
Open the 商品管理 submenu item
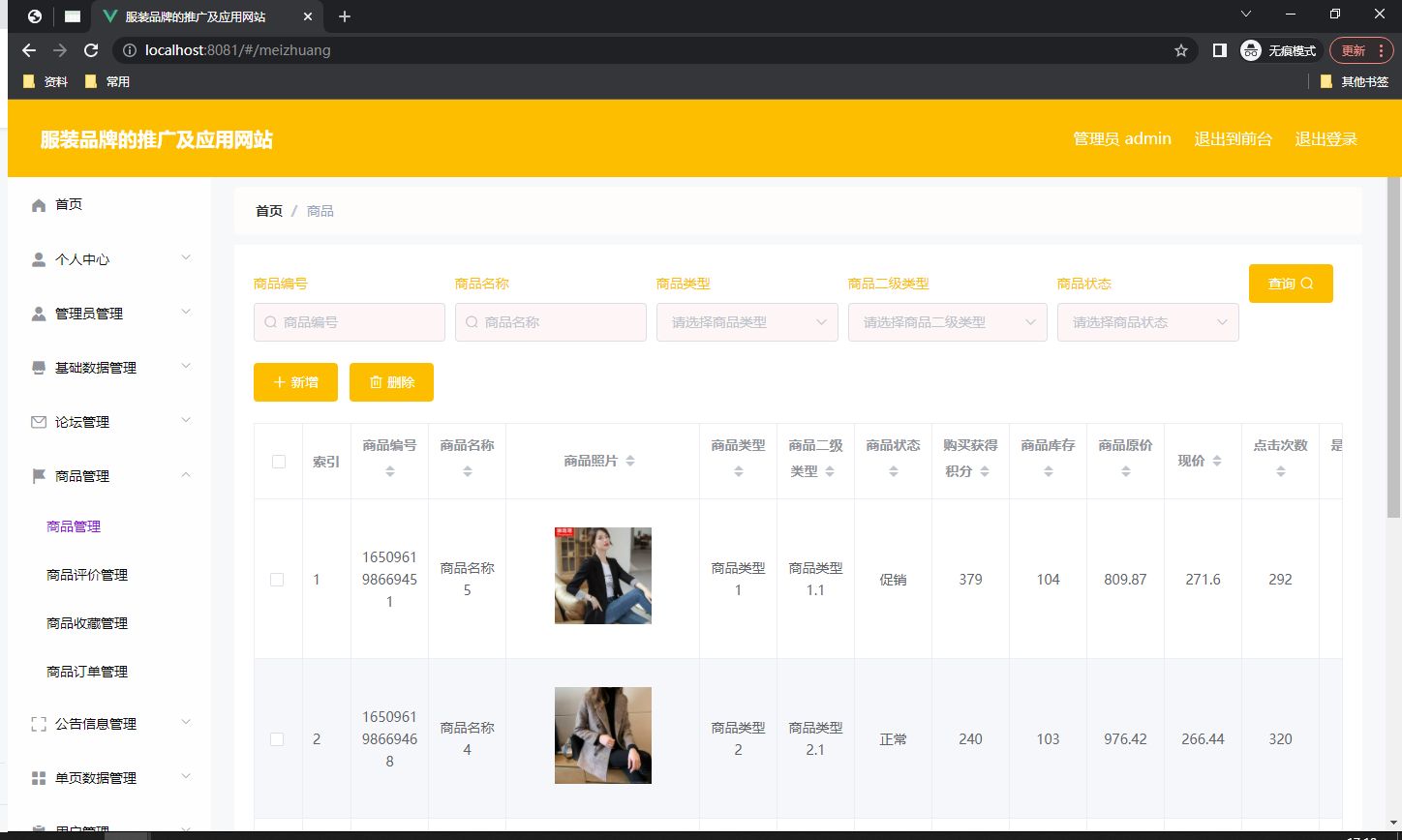(74, 526)
